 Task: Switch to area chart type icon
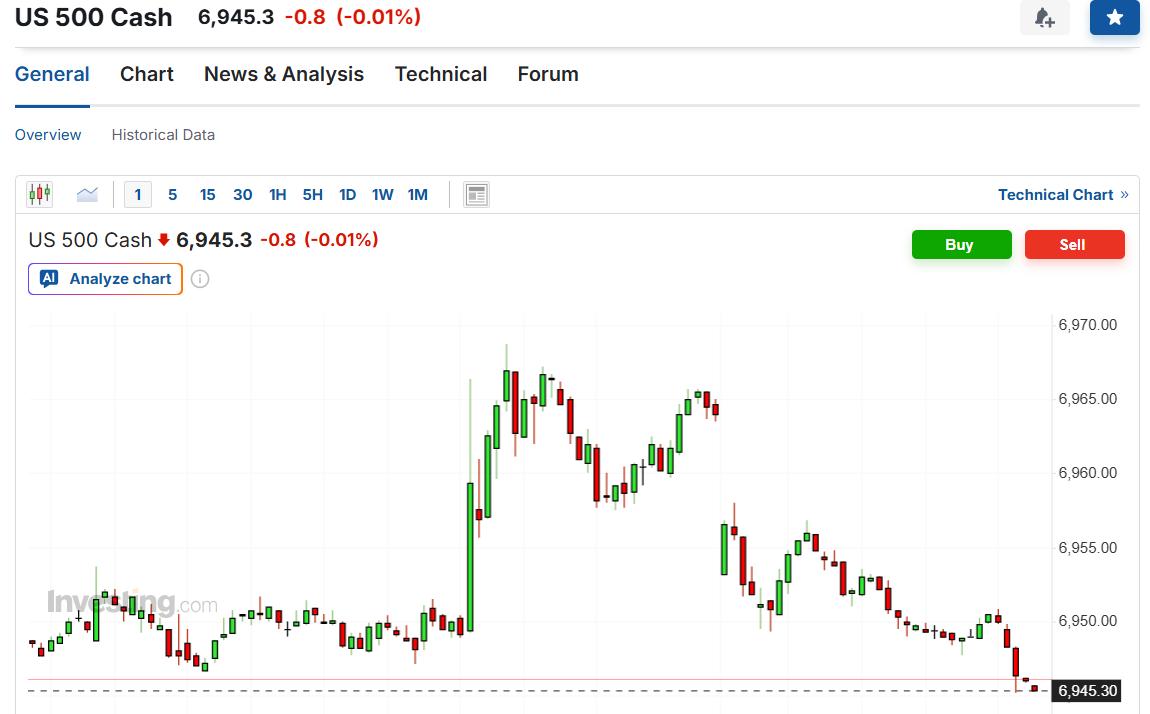click(x=87, y=194)
